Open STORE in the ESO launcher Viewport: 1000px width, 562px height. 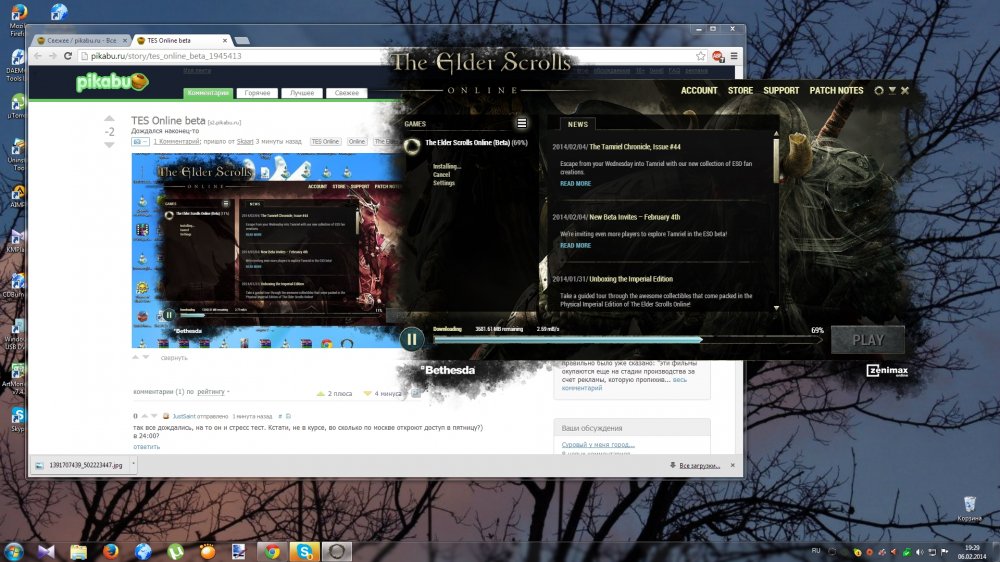[x=740, y=91]
